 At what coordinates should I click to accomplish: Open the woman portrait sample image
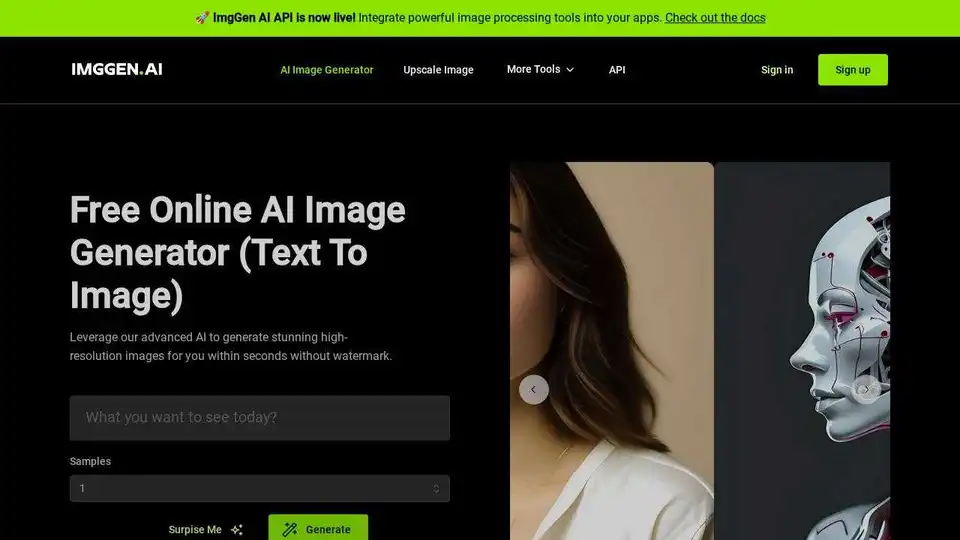(x=612, y=351)
